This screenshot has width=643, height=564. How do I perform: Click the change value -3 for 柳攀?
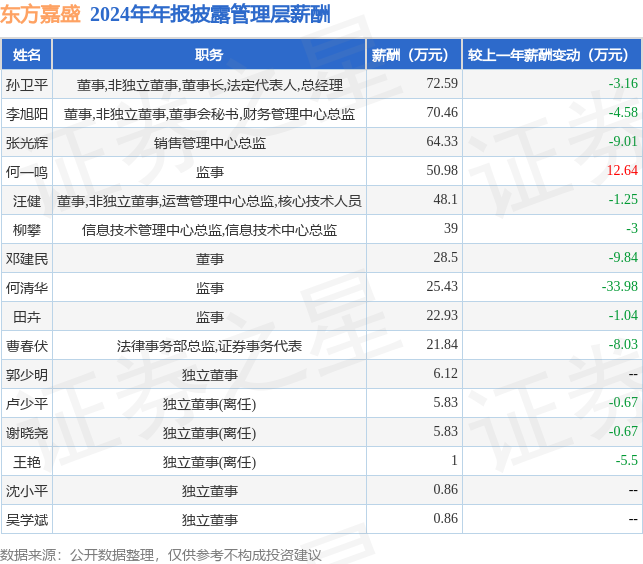632,228
